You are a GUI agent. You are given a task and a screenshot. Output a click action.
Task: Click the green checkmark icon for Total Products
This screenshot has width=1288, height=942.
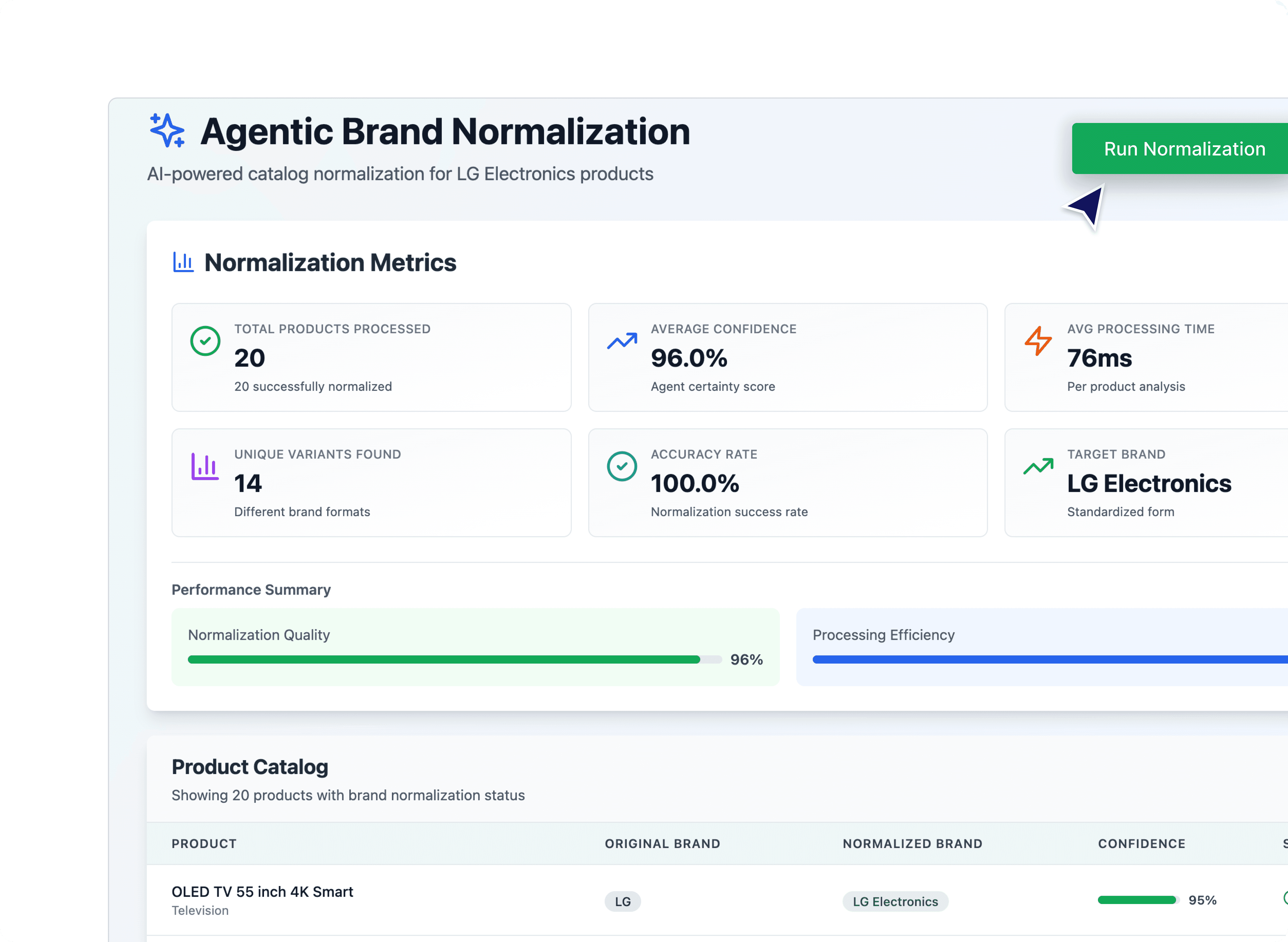pyautogui.click(x=205, y=341)
